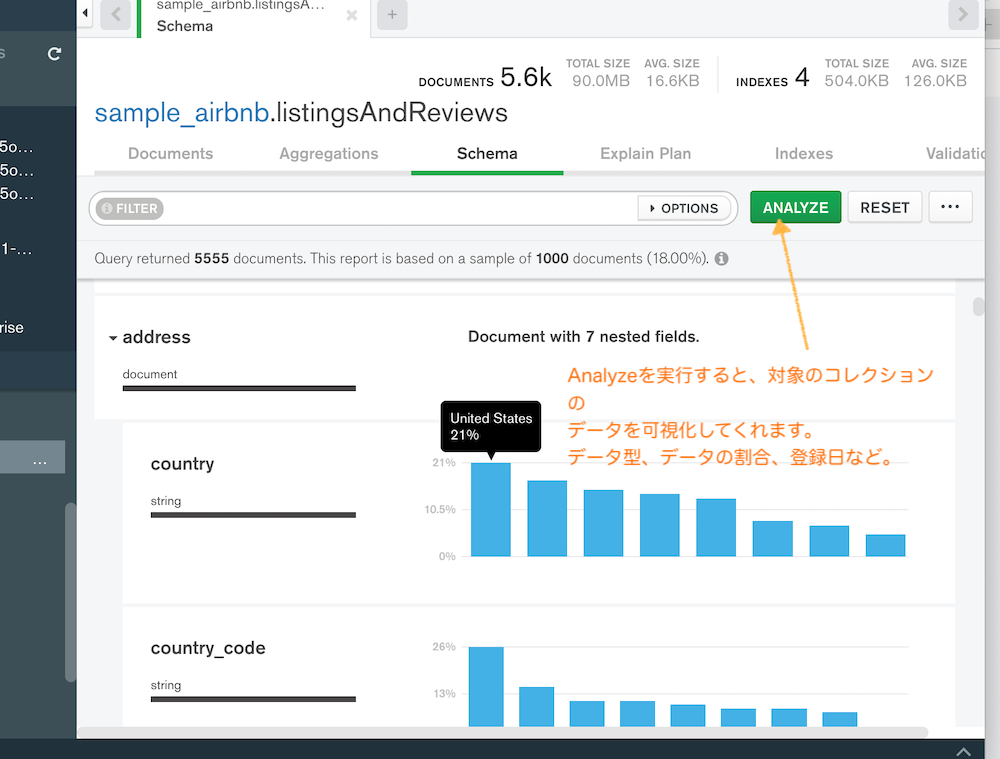This screenshot has width=1000, height=759.
Task: Close the Schema tab with the X icon
Action: tap(350, 15)
